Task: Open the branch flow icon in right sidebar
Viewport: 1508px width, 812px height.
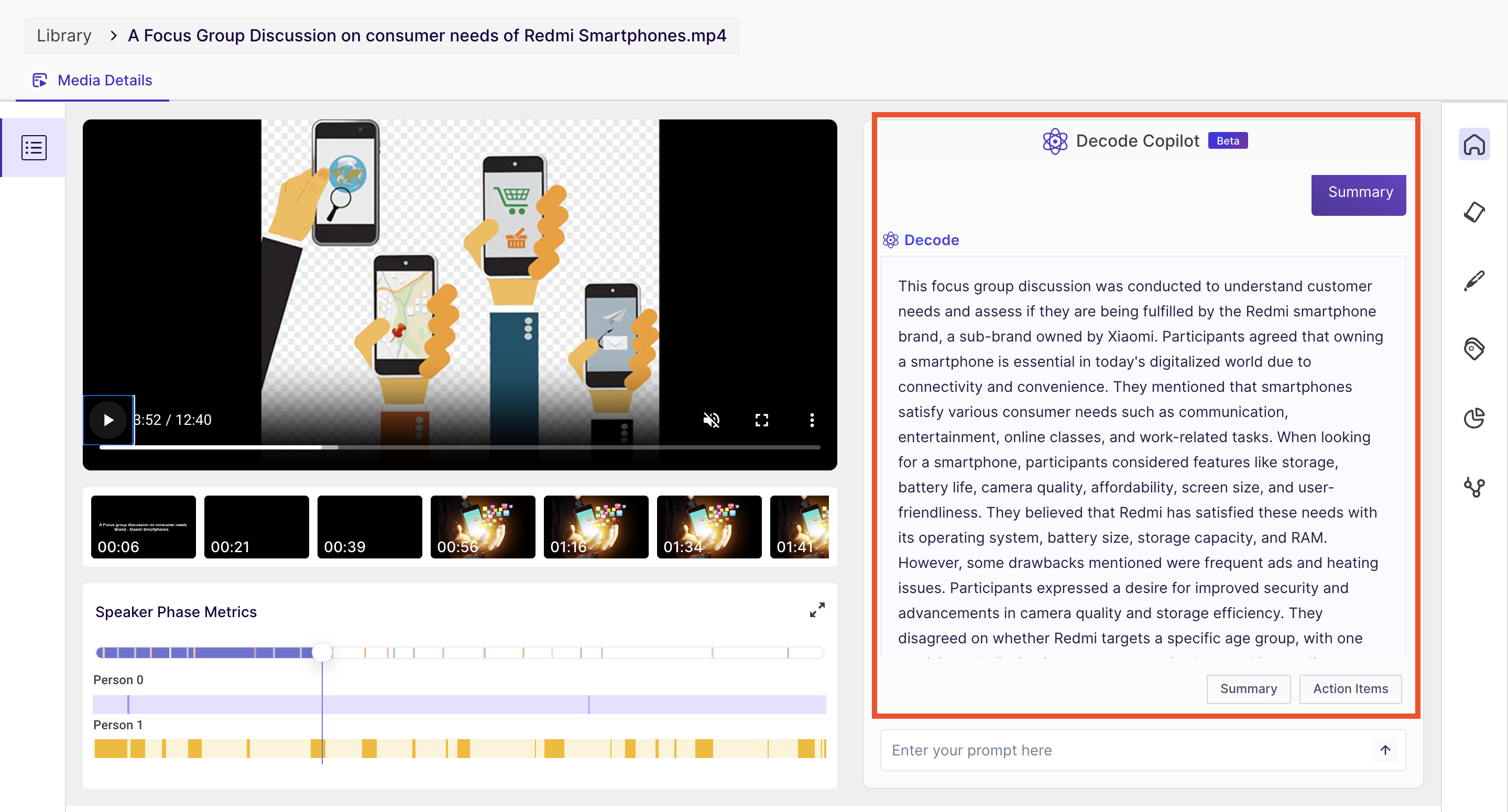Action: (x=1474, y=487)
